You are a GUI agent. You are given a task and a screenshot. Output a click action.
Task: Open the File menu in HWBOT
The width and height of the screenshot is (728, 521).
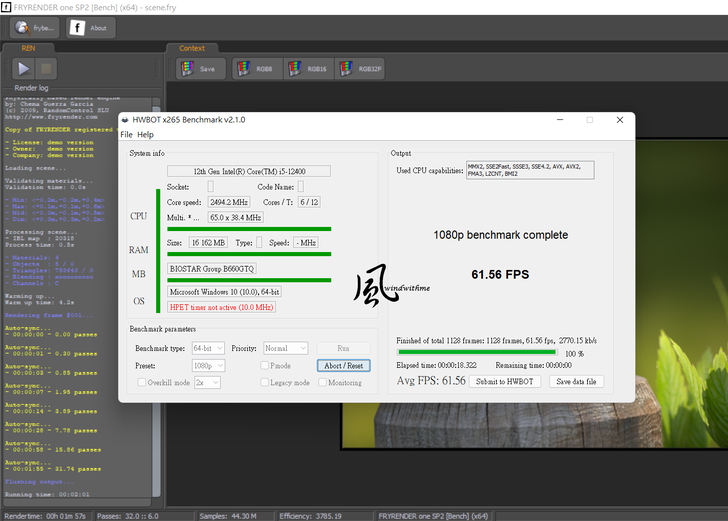click(x=126, y=135)
